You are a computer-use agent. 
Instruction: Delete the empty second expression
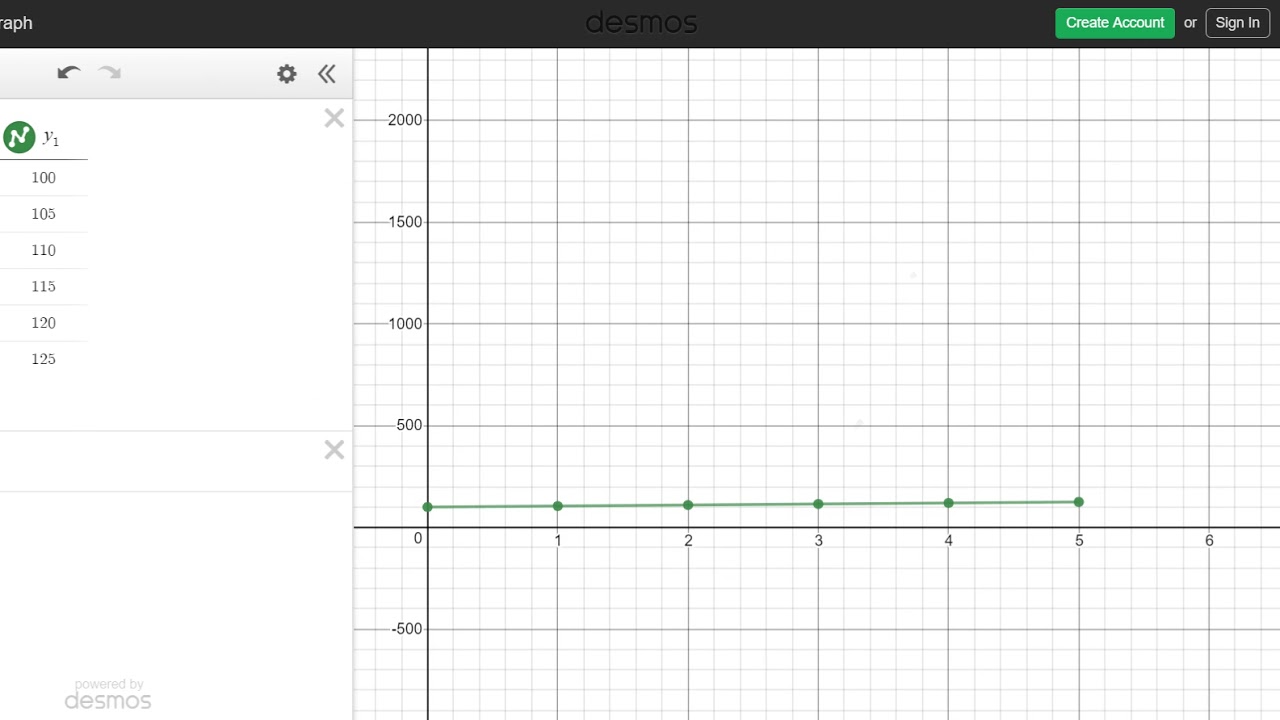334,450
